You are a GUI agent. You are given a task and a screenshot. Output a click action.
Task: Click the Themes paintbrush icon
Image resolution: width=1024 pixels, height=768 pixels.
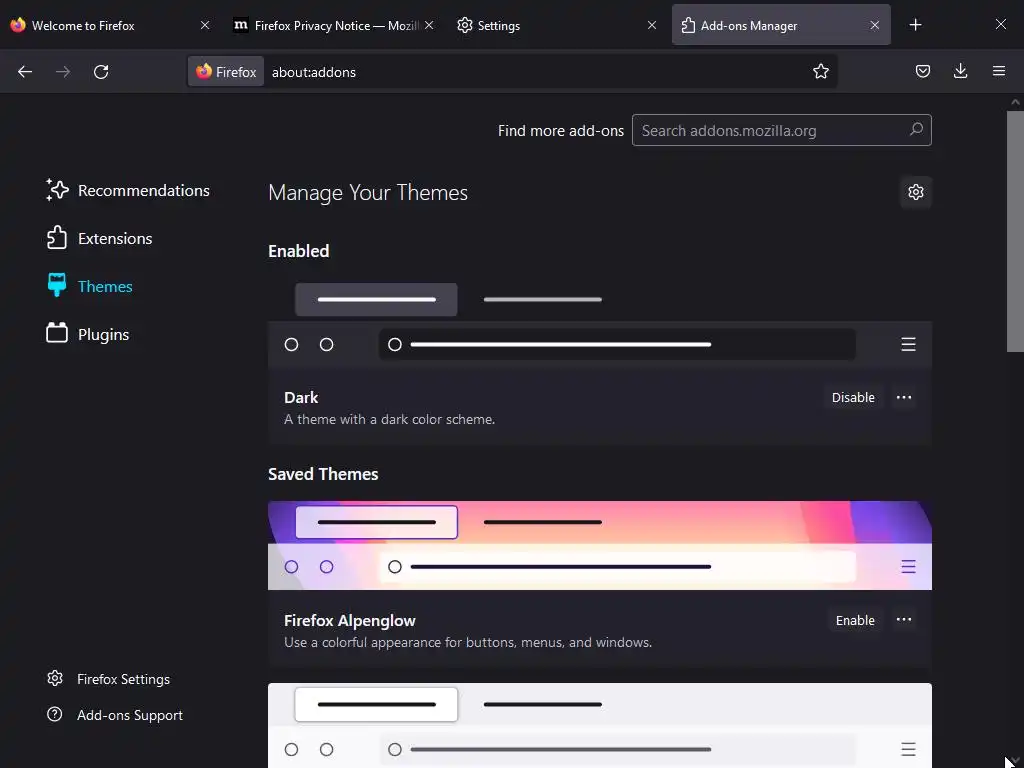coord(57,285)
